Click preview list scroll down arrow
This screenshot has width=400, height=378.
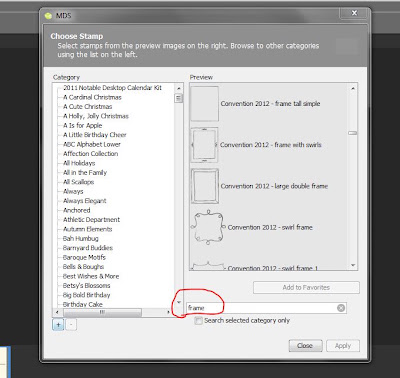[x=353, y=265]
